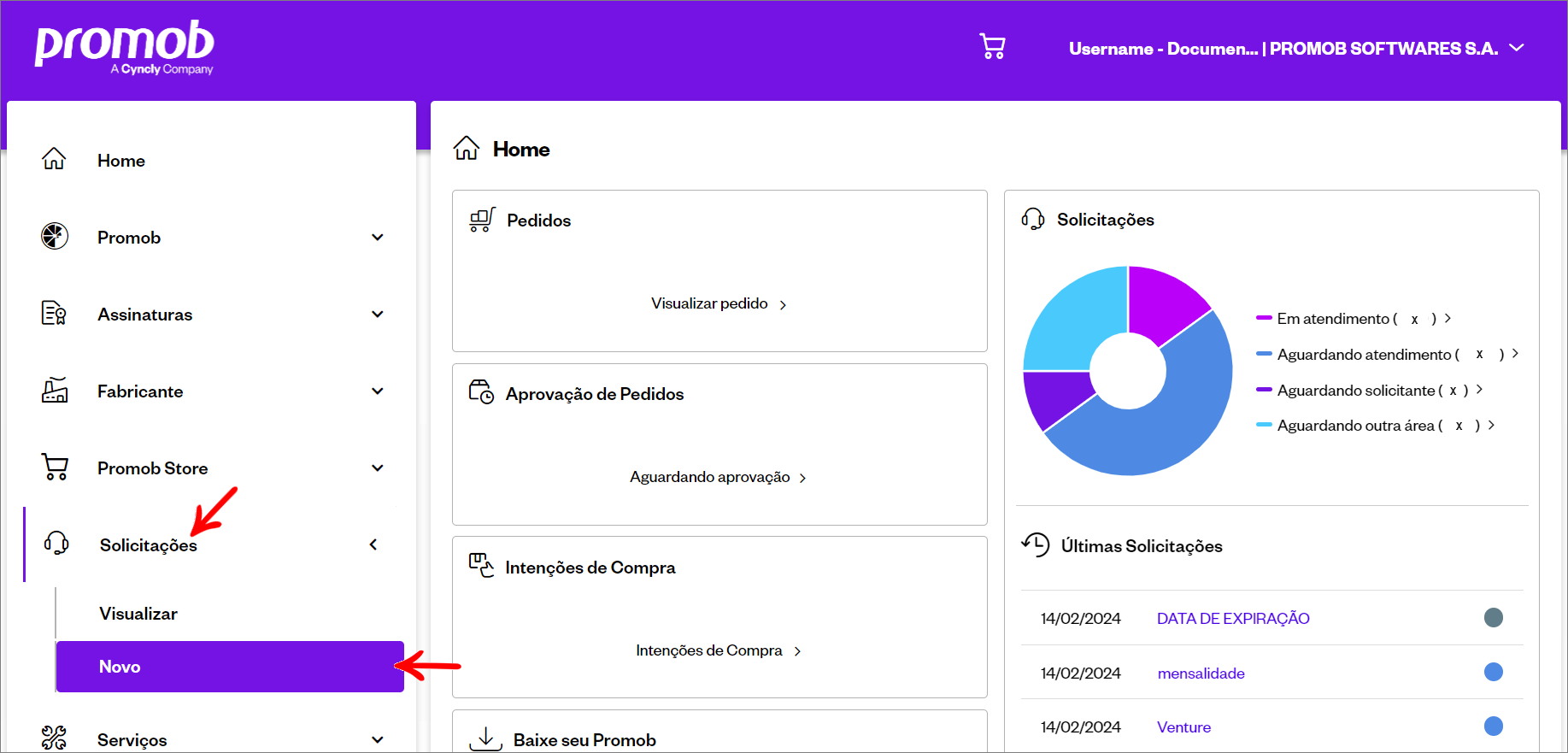Click the Home icon in page title
1568x753 pixels.
467,148
